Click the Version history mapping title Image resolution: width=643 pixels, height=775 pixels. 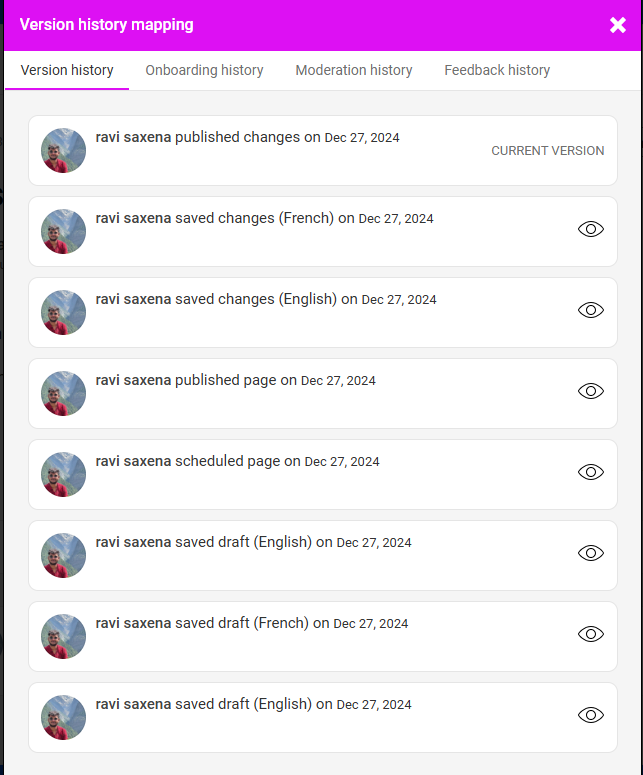tap(107, 25)
